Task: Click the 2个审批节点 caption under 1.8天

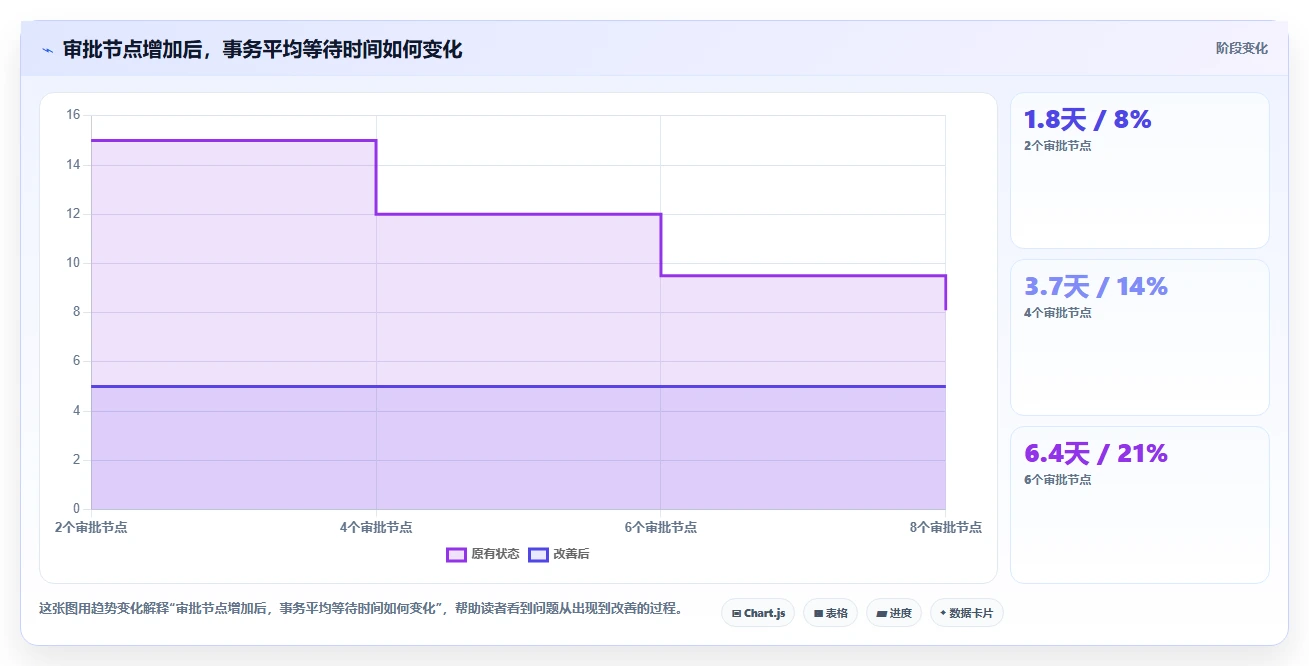Action: point(1058,146)
